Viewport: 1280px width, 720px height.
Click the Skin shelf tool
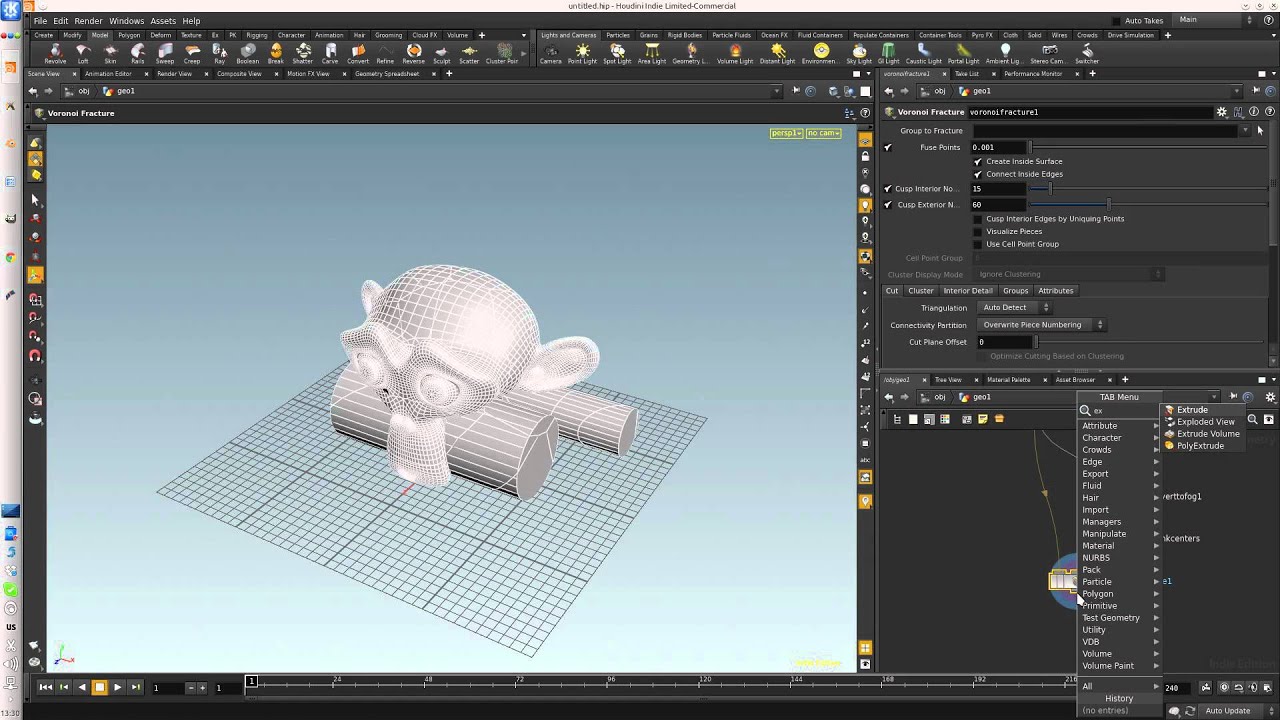point(110,54)
